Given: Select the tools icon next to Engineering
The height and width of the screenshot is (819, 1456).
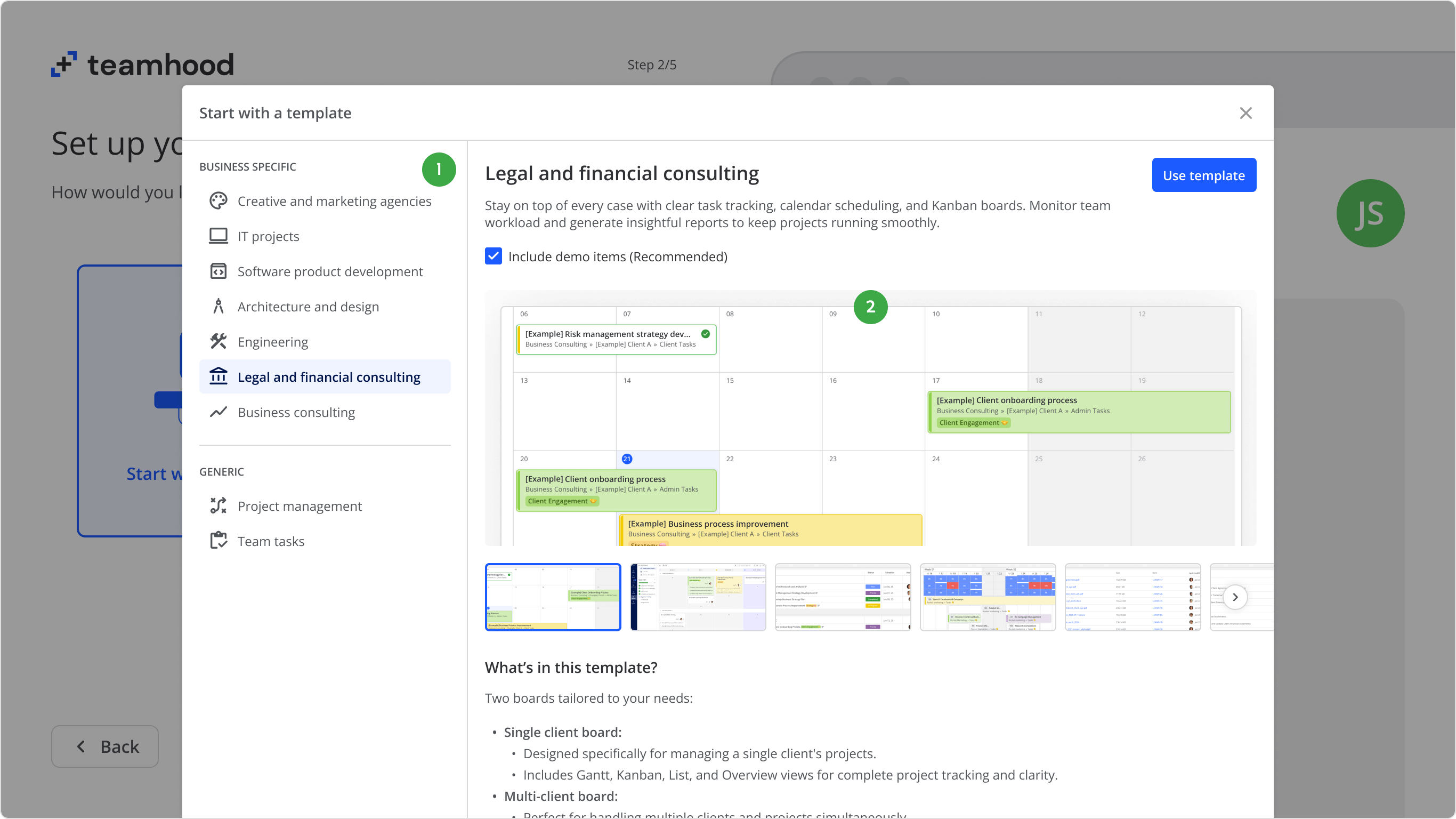Looking at the screenshot, I should [x=218, y=342].
